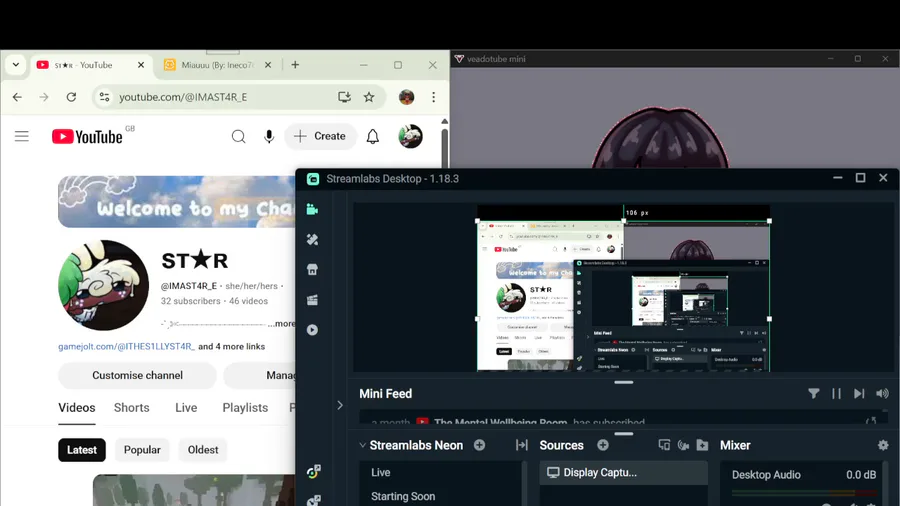Expand channel description with ...more
Image resolution: width=900 pixels, height=506 pixels.
[281, 324]
